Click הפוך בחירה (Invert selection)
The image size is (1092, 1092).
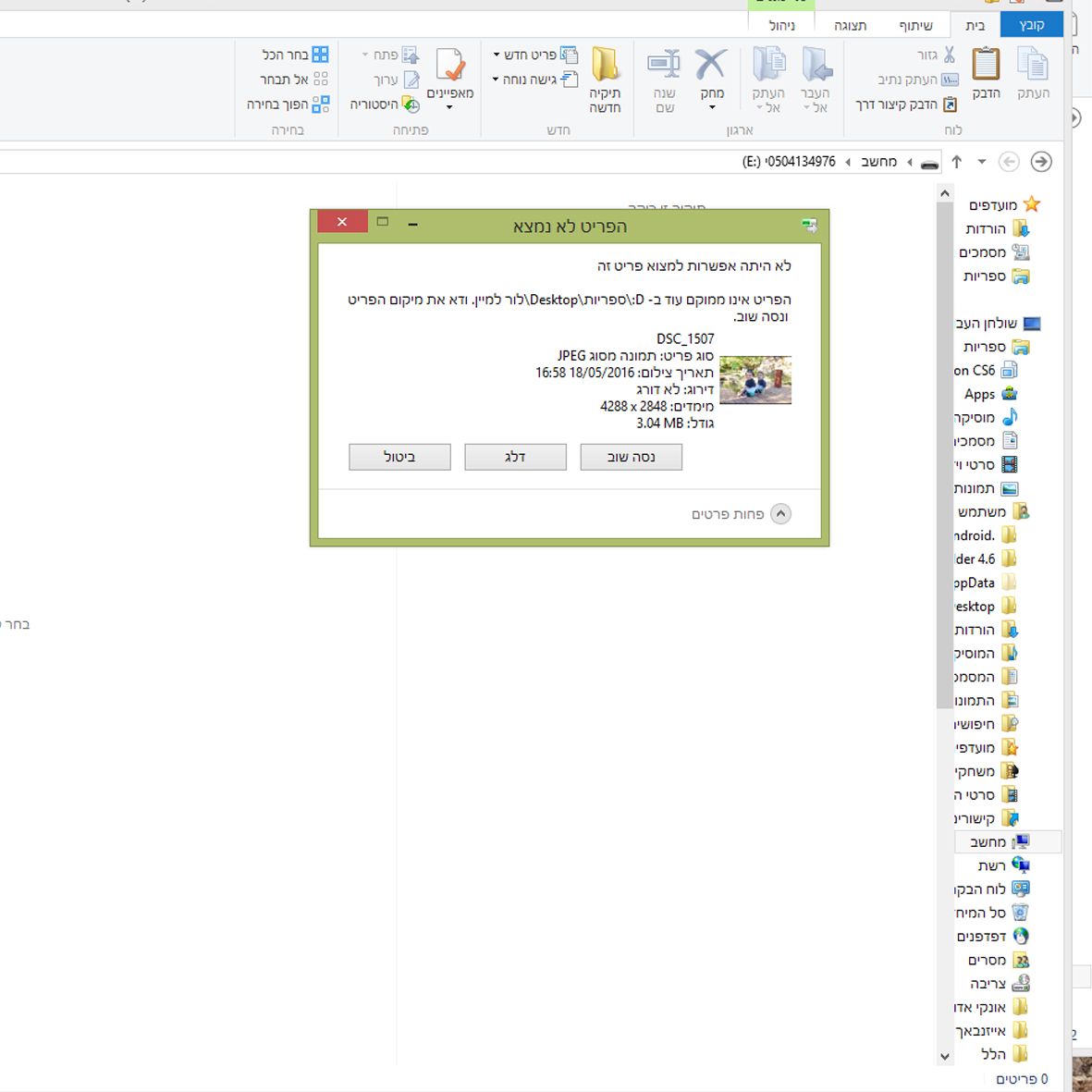click(x=288, y=104)
